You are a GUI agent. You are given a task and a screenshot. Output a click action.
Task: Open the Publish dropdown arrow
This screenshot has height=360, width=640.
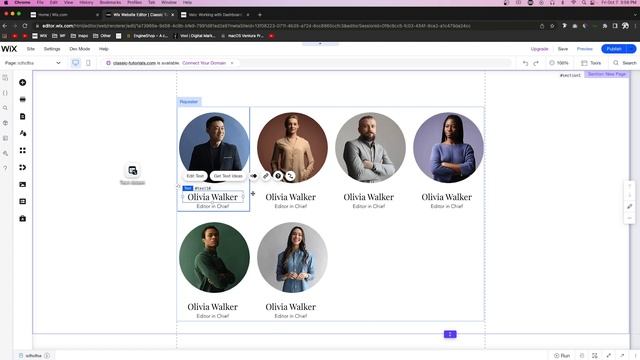pyautogui.click(x=632, y=49)
